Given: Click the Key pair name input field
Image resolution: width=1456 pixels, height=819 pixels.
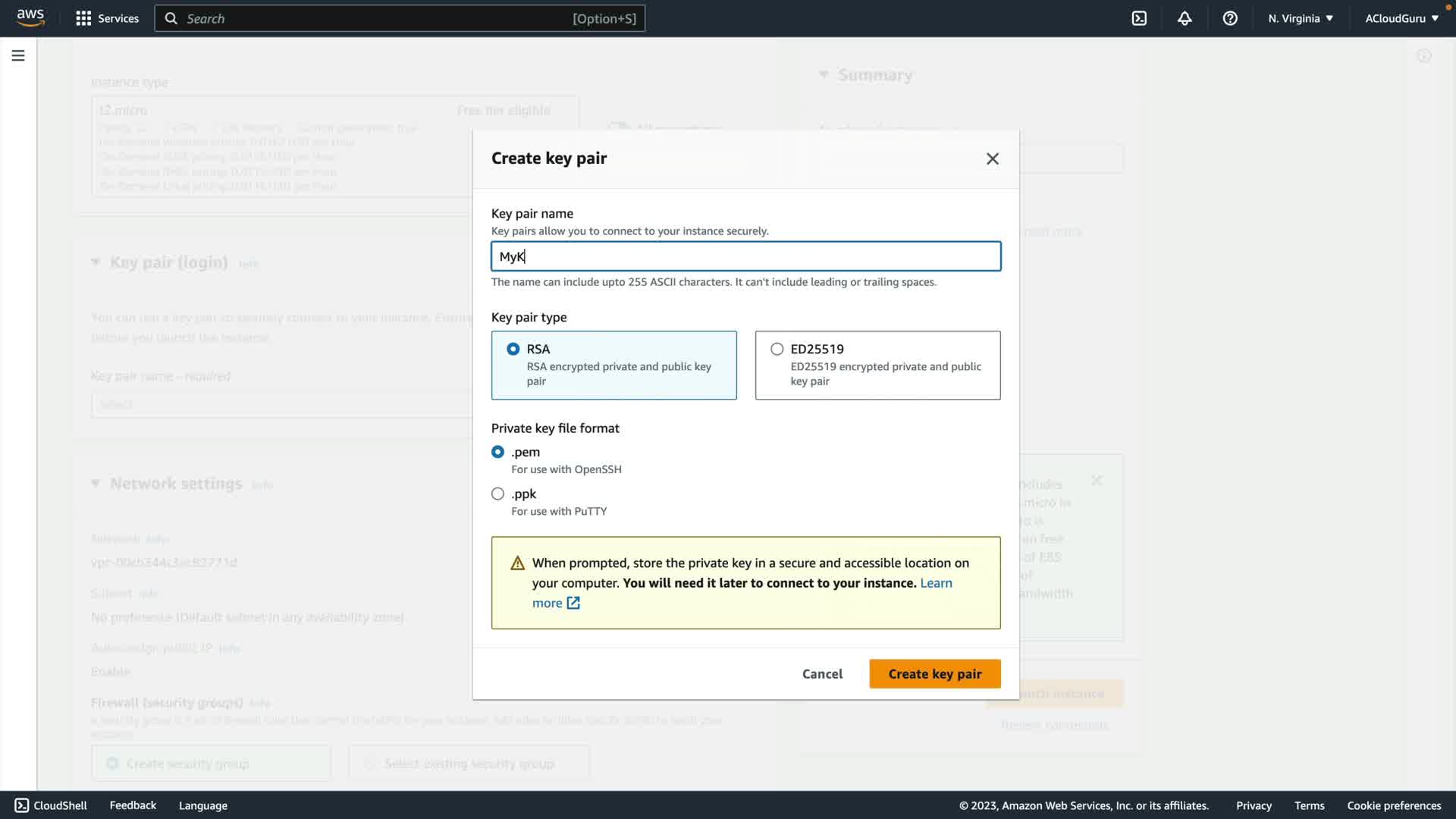Looking at the screenshot, I should (745, 256).
